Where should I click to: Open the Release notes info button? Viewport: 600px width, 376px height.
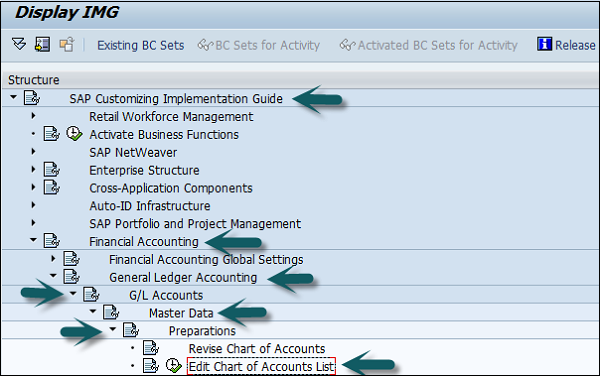[566, 45]
